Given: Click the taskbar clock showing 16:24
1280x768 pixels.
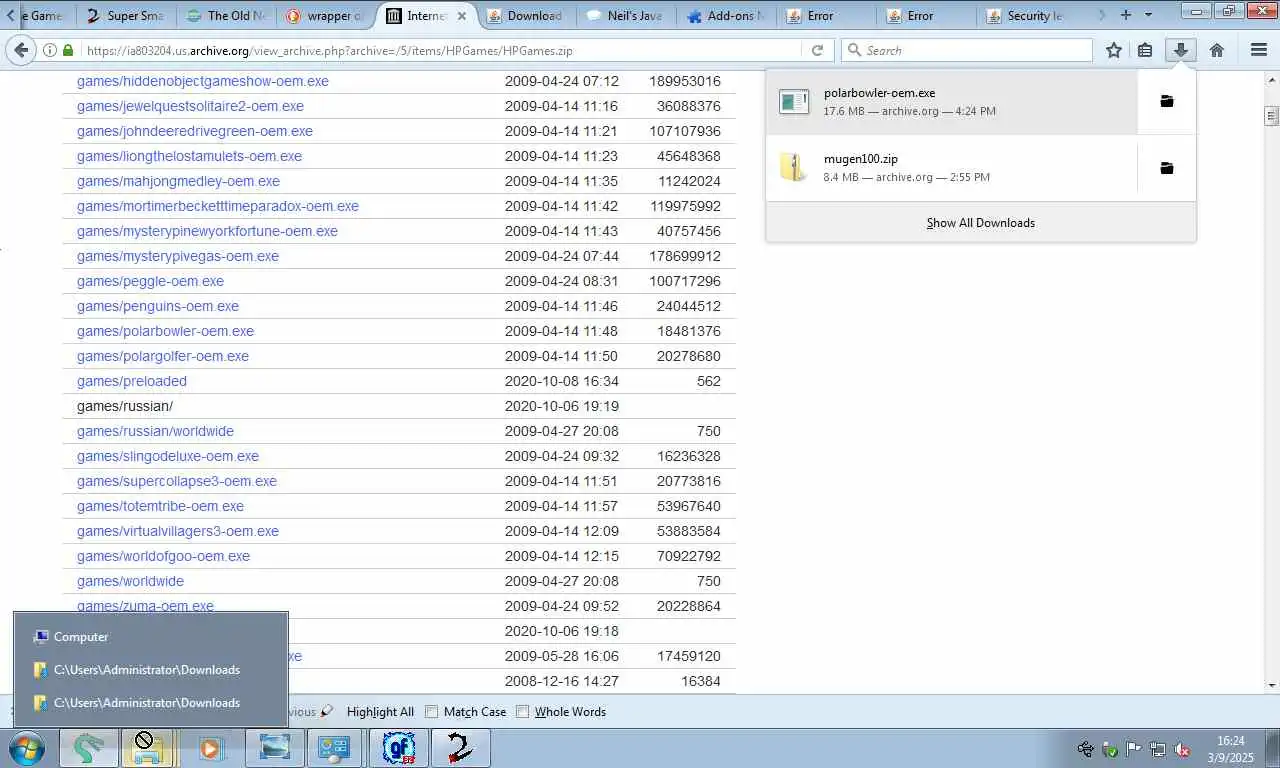Looking at the screenshot, I should (1231, 749).
